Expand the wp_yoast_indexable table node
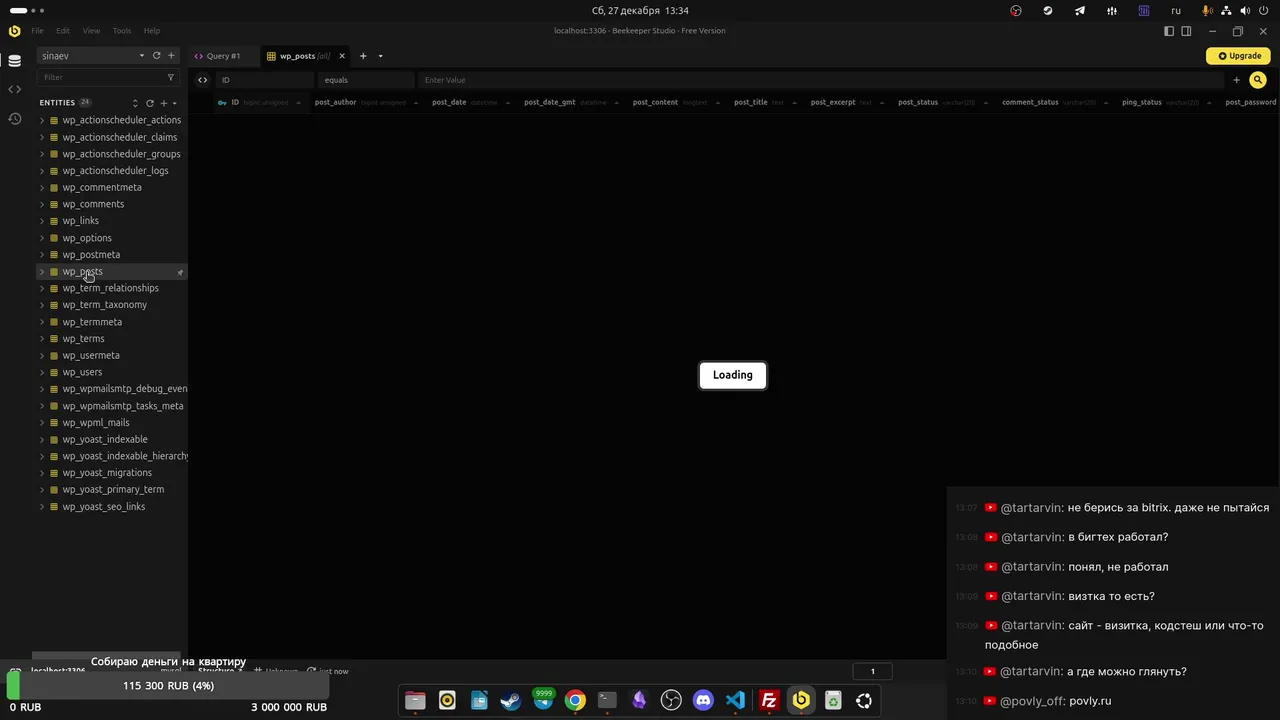This screenshot has width=1280, height=720. click(x=41, y=440)
